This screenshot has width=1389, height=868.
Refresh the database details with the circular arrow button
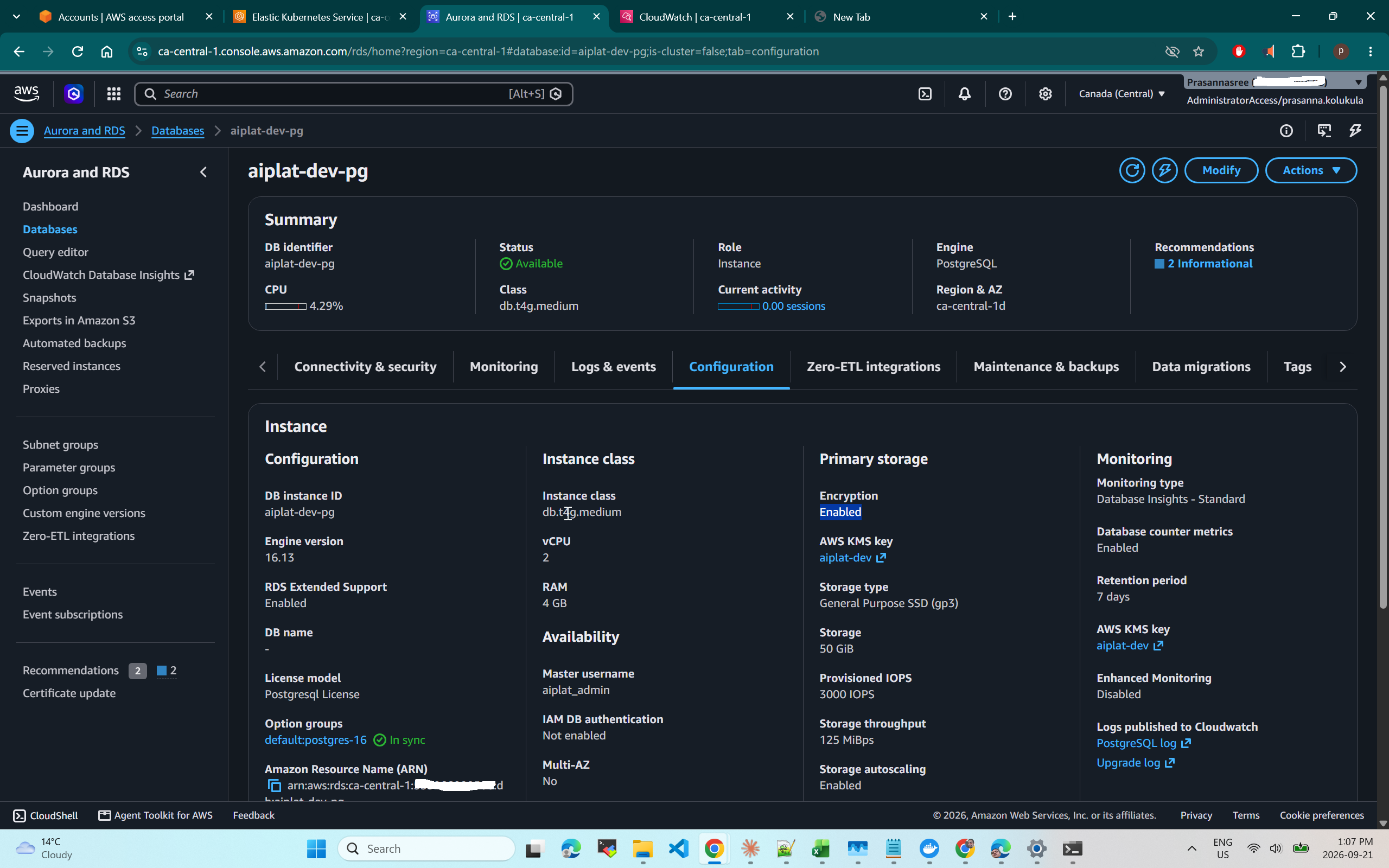(1132, 170)
